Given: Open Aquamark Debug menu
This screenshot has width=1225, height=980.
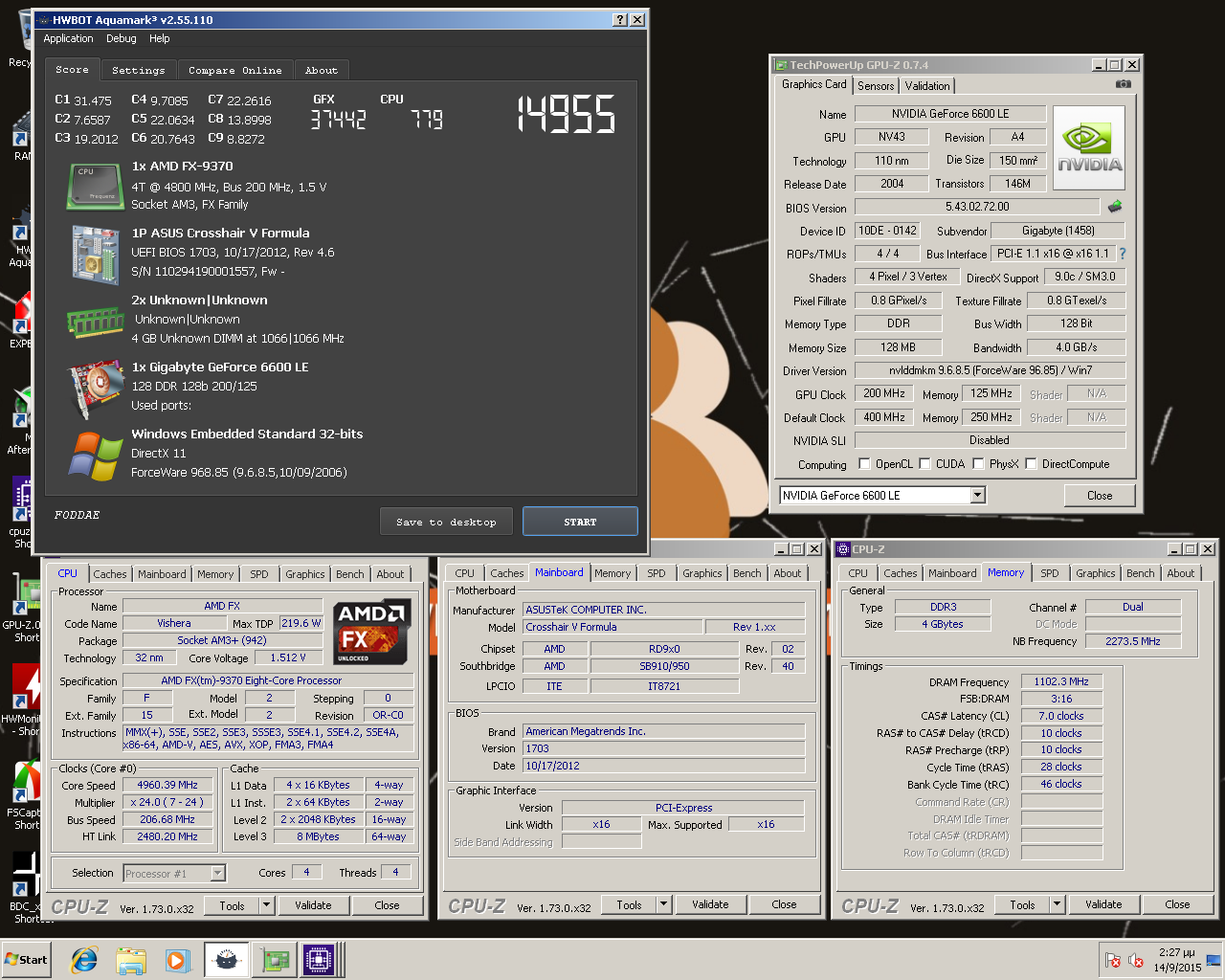Looking at the screenshot, I should click(x=121, y=38).
